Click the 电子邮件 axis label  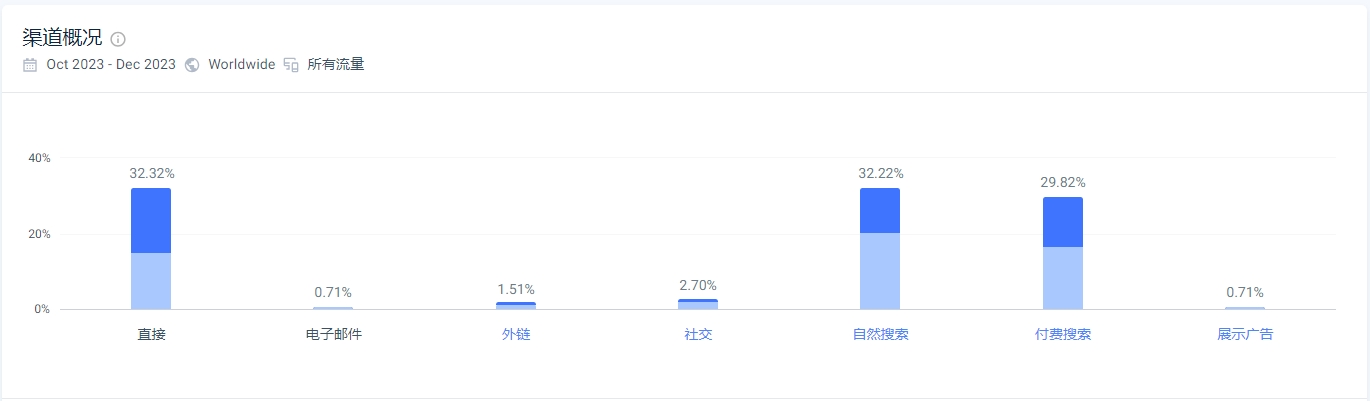coord(334,334)
